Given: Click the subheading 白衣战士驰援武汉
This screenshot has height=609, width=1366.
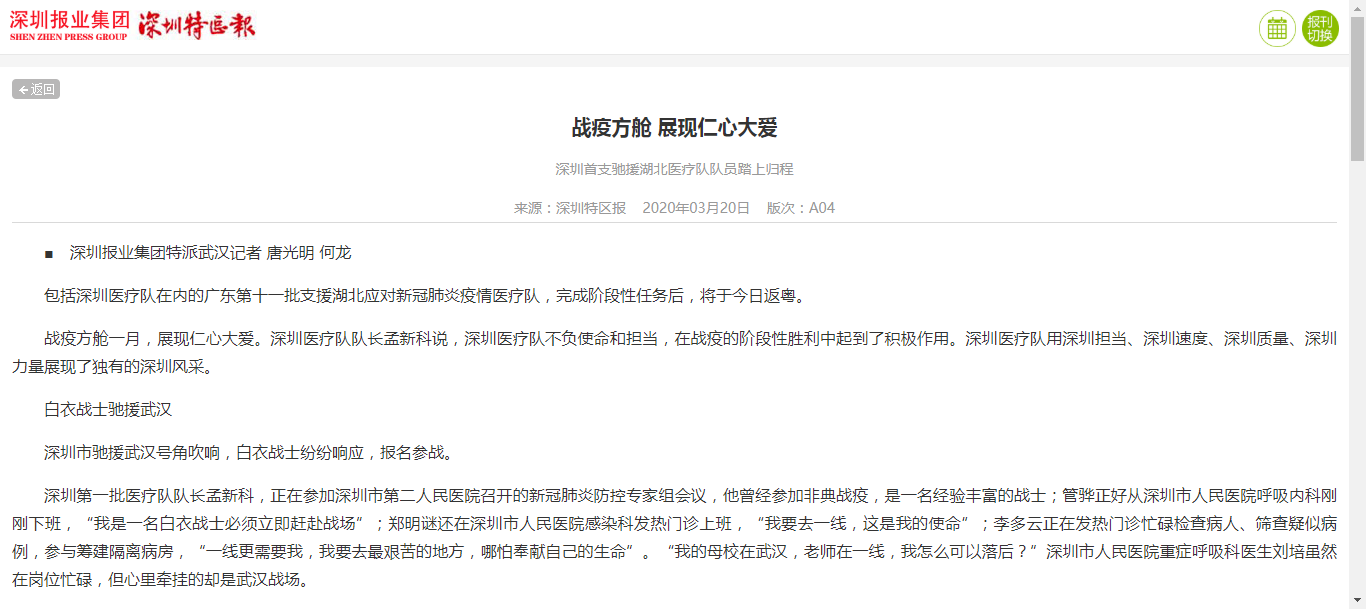Looking at the screenshot, I should click(x=108, y=410).
